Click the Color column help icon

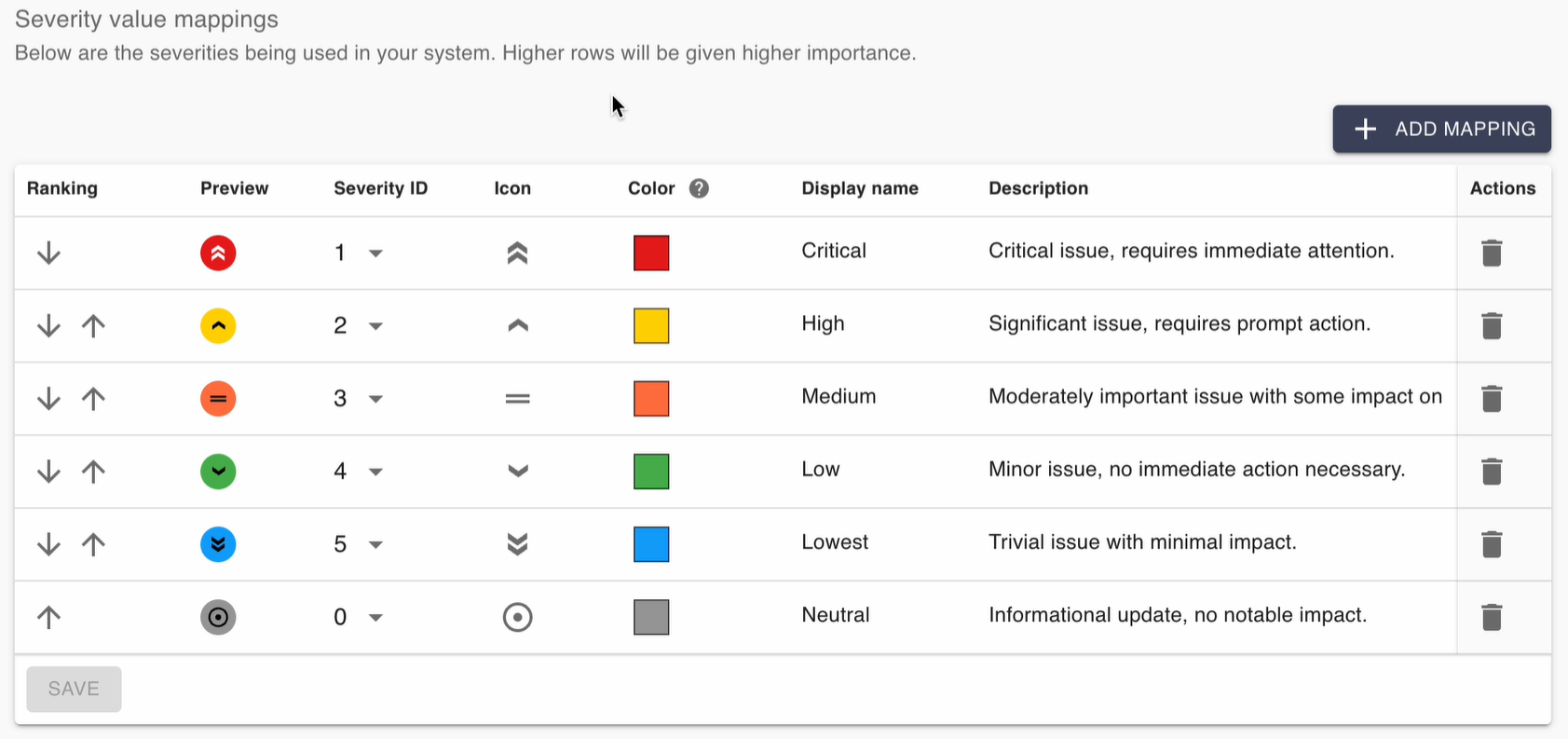click(x=699, y=188)
